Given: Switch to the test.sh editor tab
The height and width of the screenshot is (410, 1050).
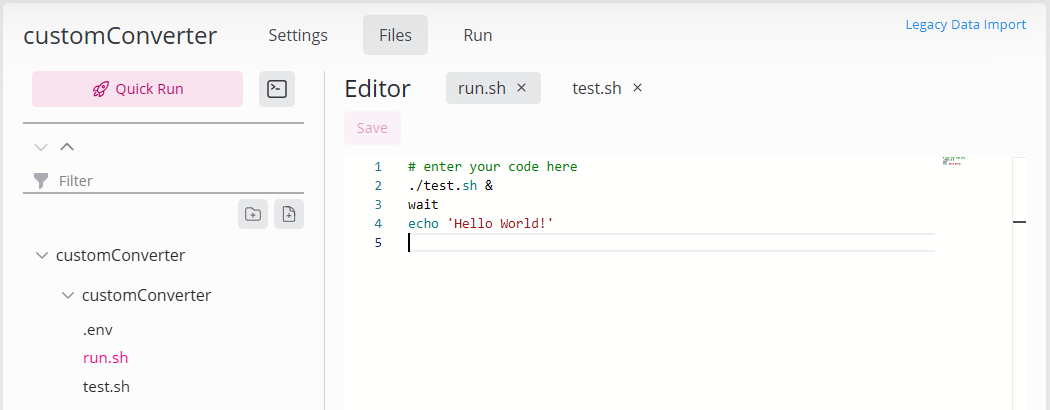Looking at the screenshot, I should pyautogui.click(x=596, y=88).
